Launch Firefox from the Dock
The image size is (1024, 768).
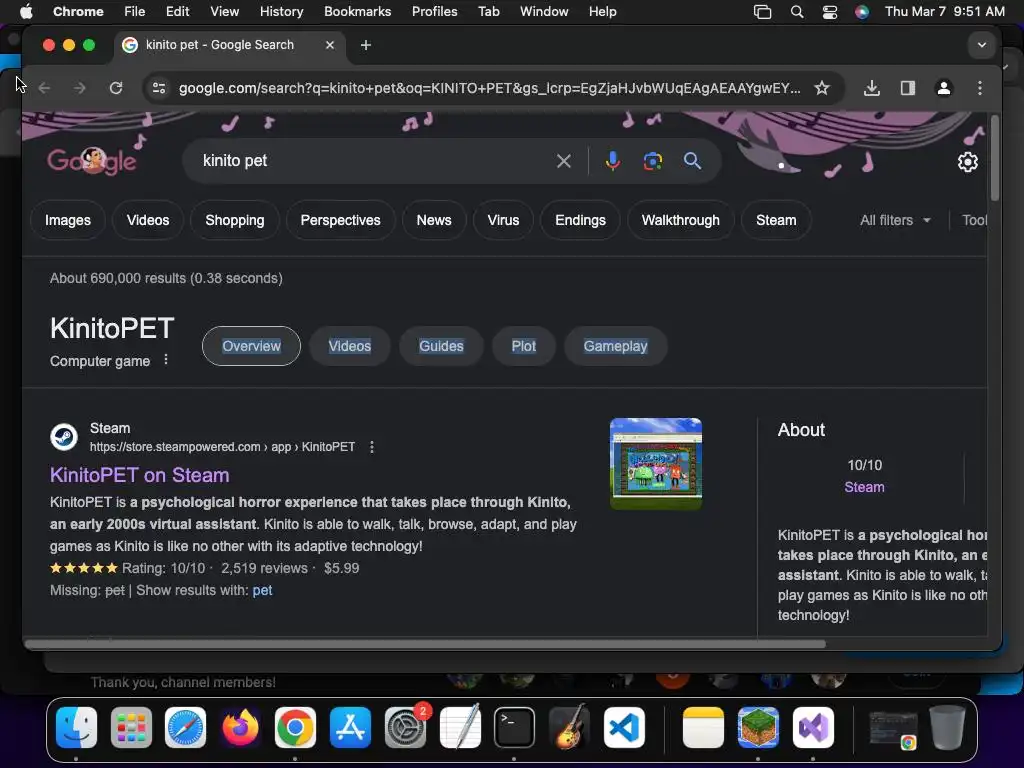point(240,727)
